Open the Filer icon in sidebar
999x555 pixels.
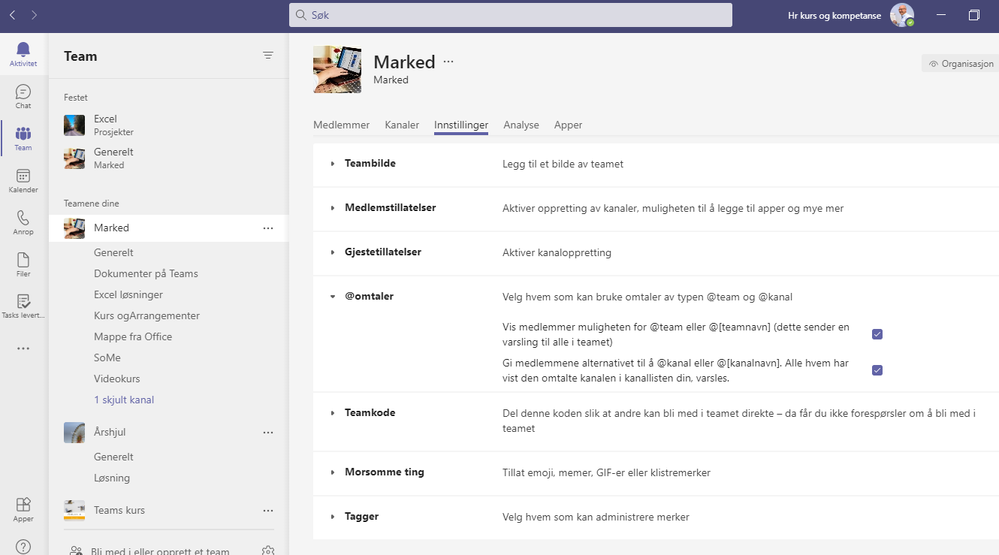23,264
